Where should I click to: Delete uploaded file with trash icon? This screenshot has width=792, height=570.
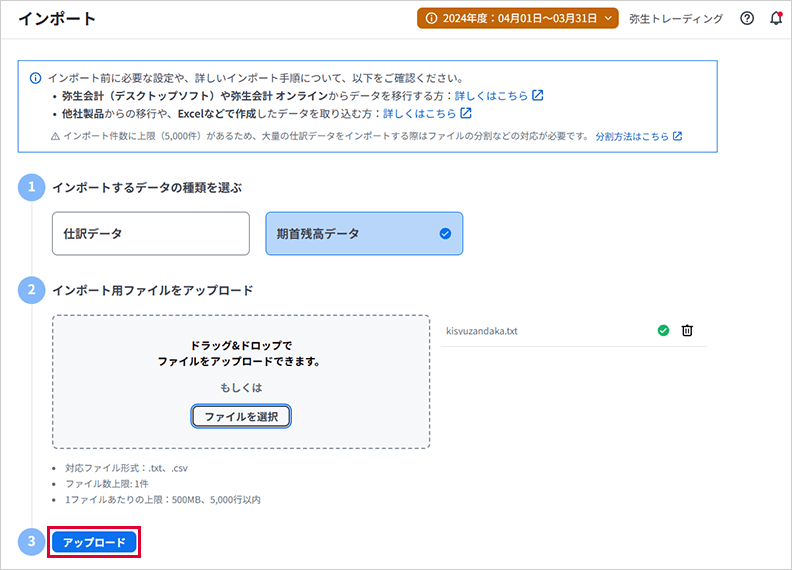pyautogui.click(x=687, y=331)
